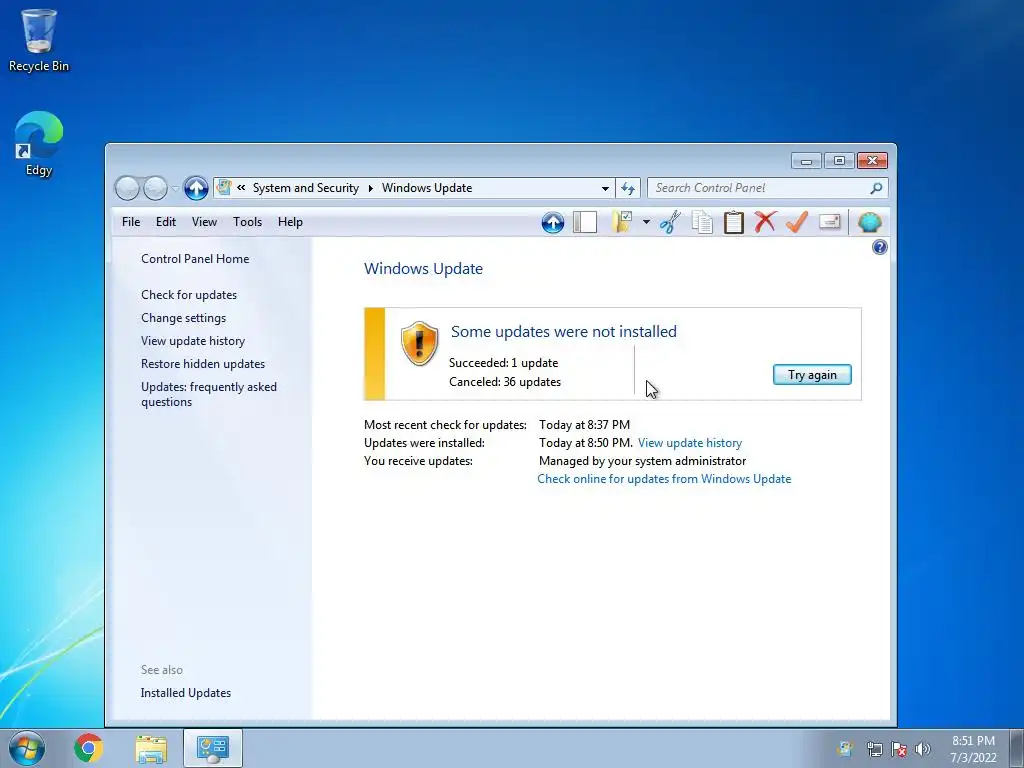Click the Show desktop button

pyautogui.click(x=1017, y=748)
